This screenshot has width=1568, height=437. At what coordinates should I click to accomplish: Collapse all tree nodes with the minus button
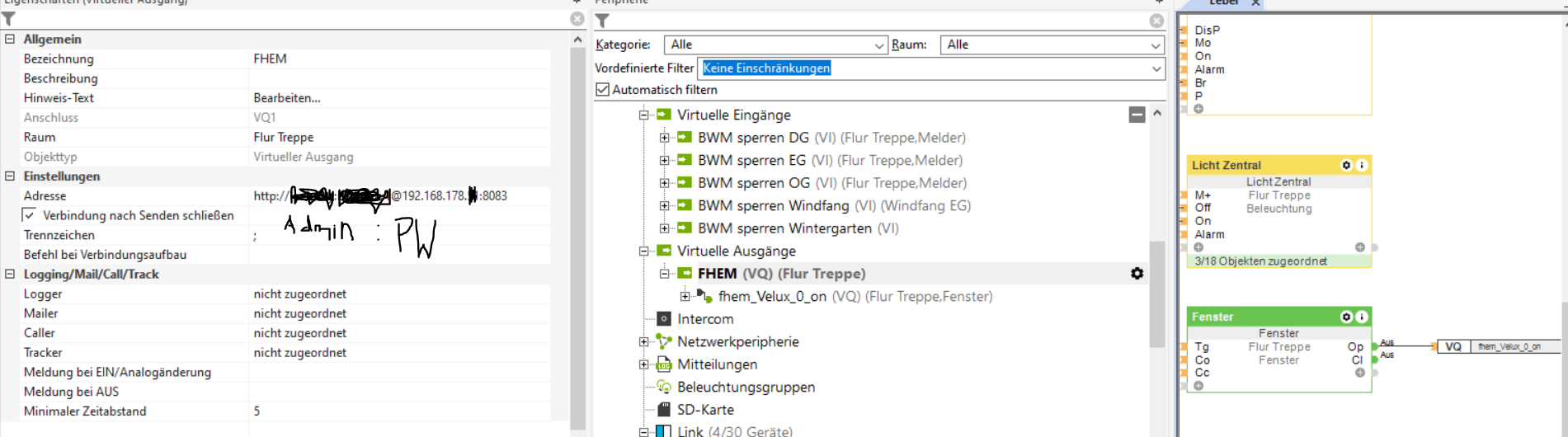click(x=1137, y=115)
